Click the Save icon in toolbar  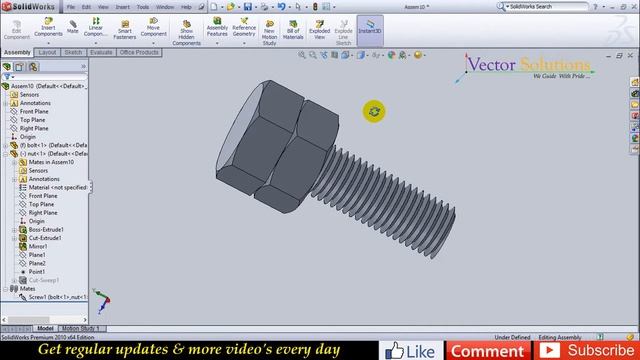tap(248, 7)
